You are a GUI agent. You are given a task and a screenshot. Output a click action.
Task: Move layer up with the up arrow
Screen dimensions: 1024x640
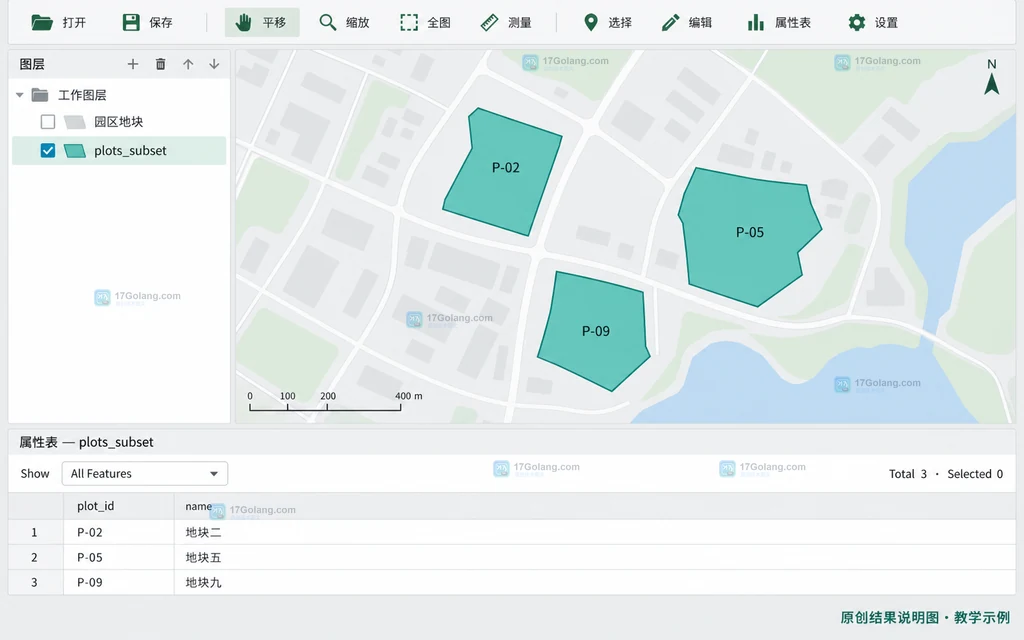click(x=188, y=64)
